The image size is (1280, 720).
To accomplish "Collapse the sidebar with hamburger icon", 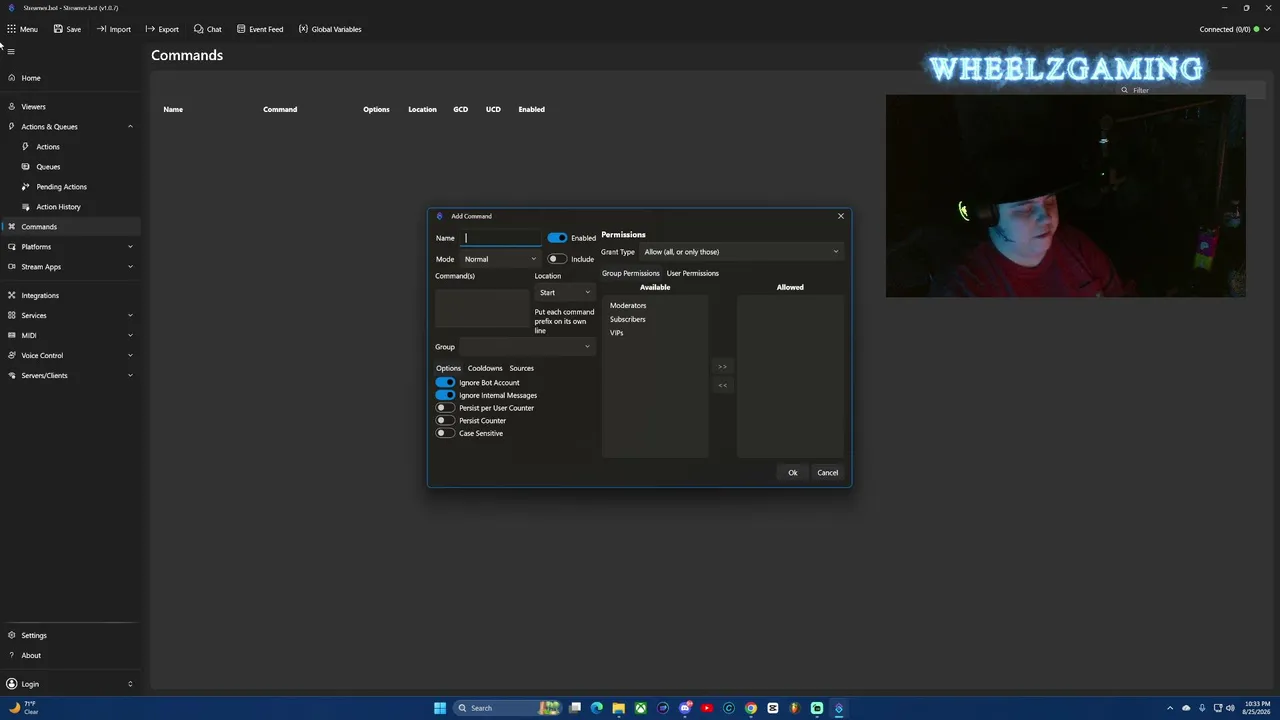I will tap(11, 51).
